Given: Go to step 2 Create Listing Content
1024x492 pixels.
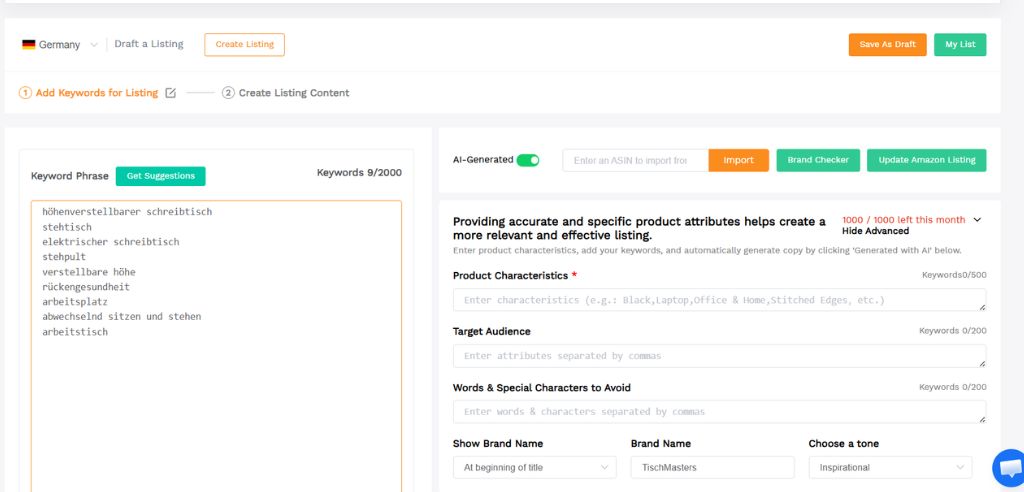Looking at the screenshot, I should [285, 93].
